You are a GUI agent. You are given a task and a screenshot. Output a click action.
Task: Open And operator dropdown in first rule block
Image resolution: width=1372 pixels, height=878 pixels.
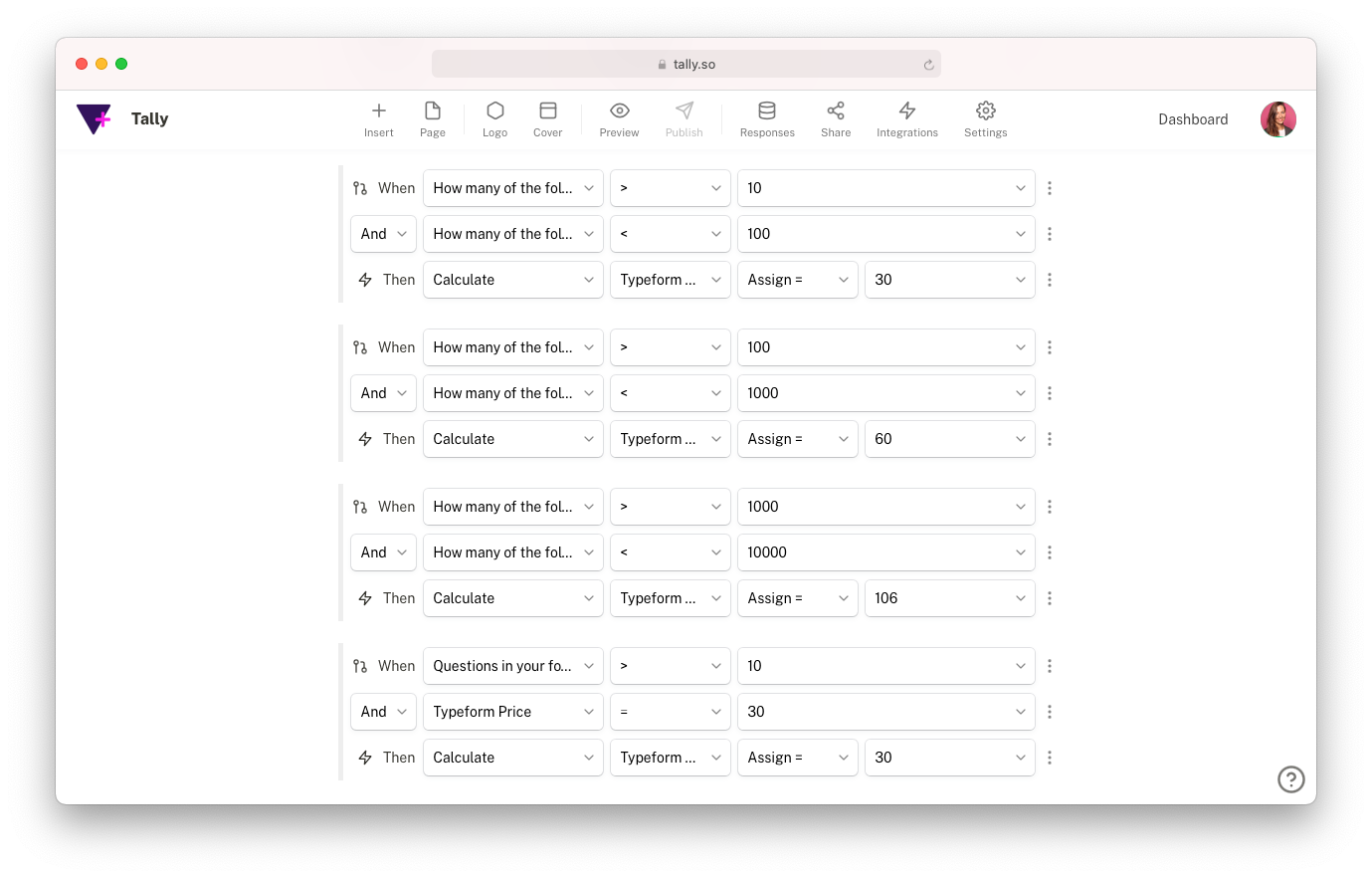[x=383, y=234]
